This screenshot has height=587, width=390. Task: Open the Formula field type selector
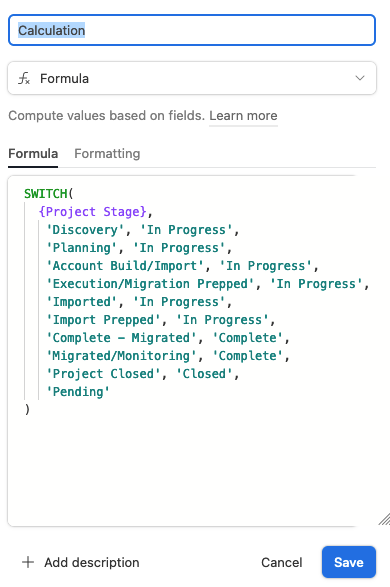tap(192, 78)
